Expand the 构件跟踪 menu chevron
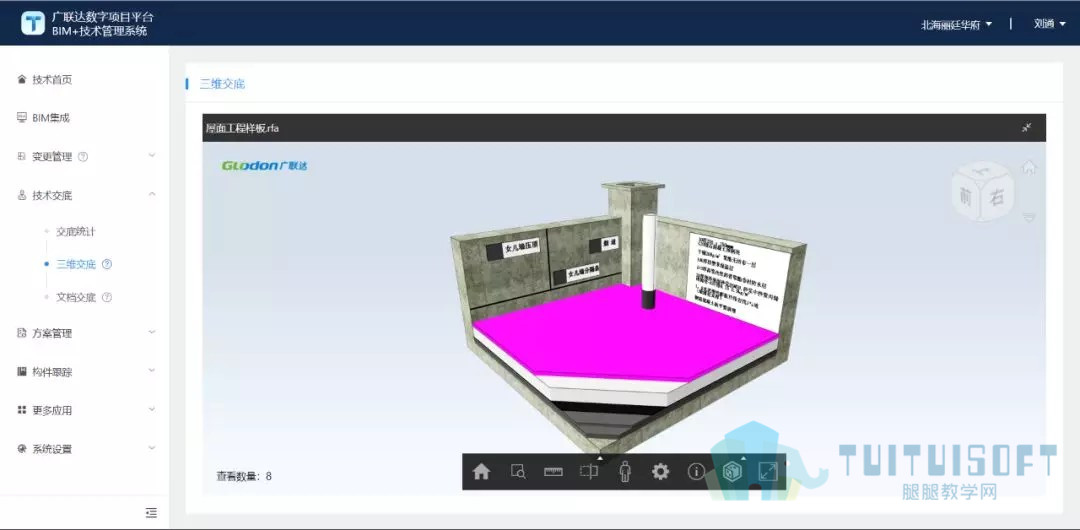Screen dimensions: 1080x530 coord(152,371)
